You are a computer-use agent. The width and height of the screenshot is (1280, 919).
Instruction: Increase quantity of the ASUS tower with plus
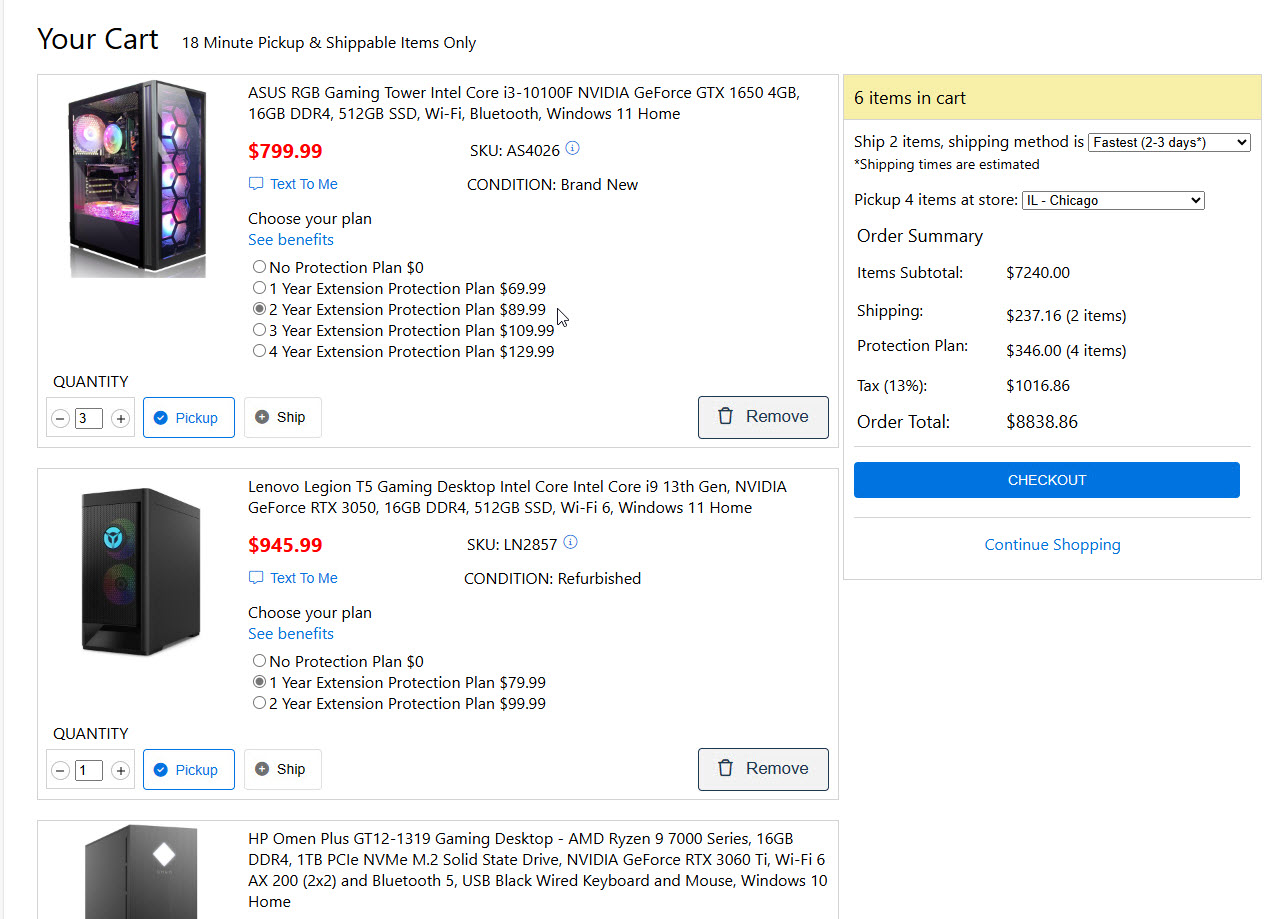pyautogui.click(x=120, y=419)
